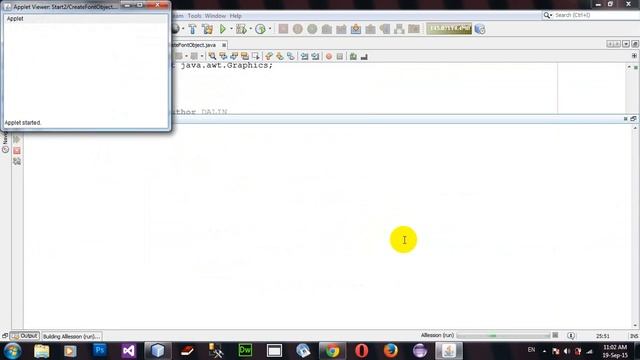Viewport: 640px width, 360px height.
Task: Open the Run Project dropdown arrow
Action: coord(231,29)
